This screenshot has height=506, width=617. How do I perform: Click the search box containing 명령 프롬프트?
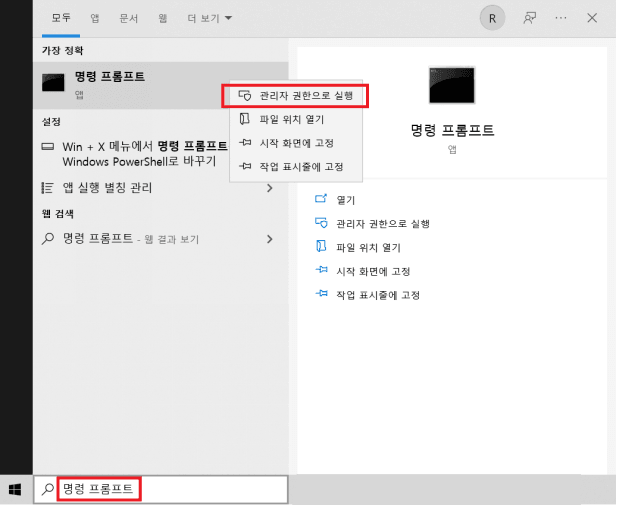(161, 489)
